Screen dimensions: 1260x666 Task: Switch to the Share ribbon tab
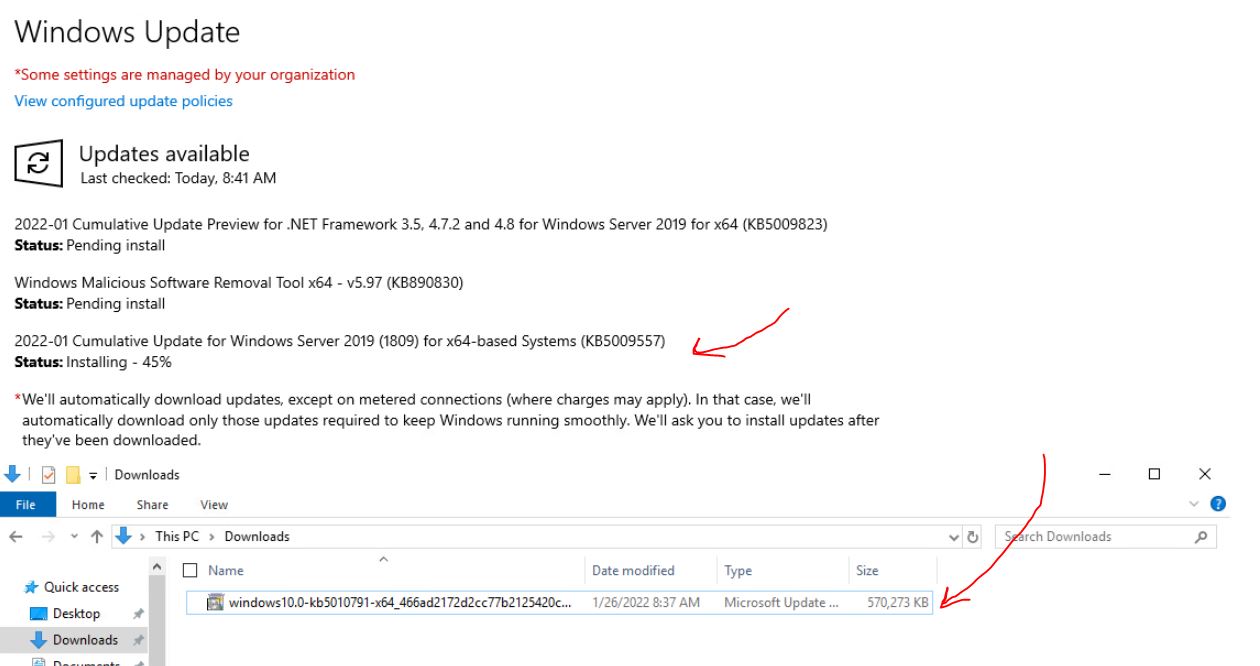pos(152,505)
